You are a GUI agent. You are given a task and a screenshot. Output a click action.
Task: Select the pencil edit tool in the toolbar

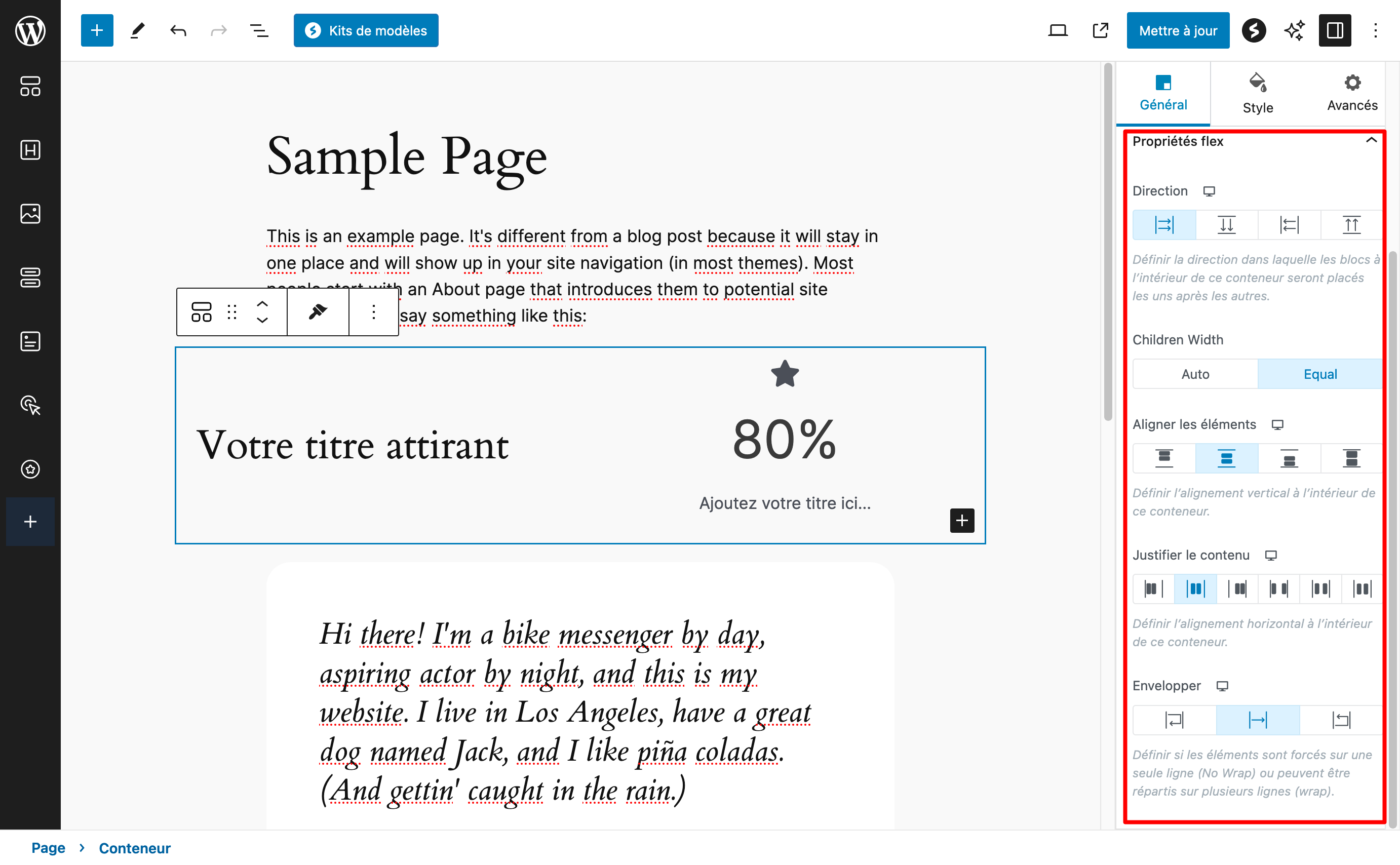[137, 30]
